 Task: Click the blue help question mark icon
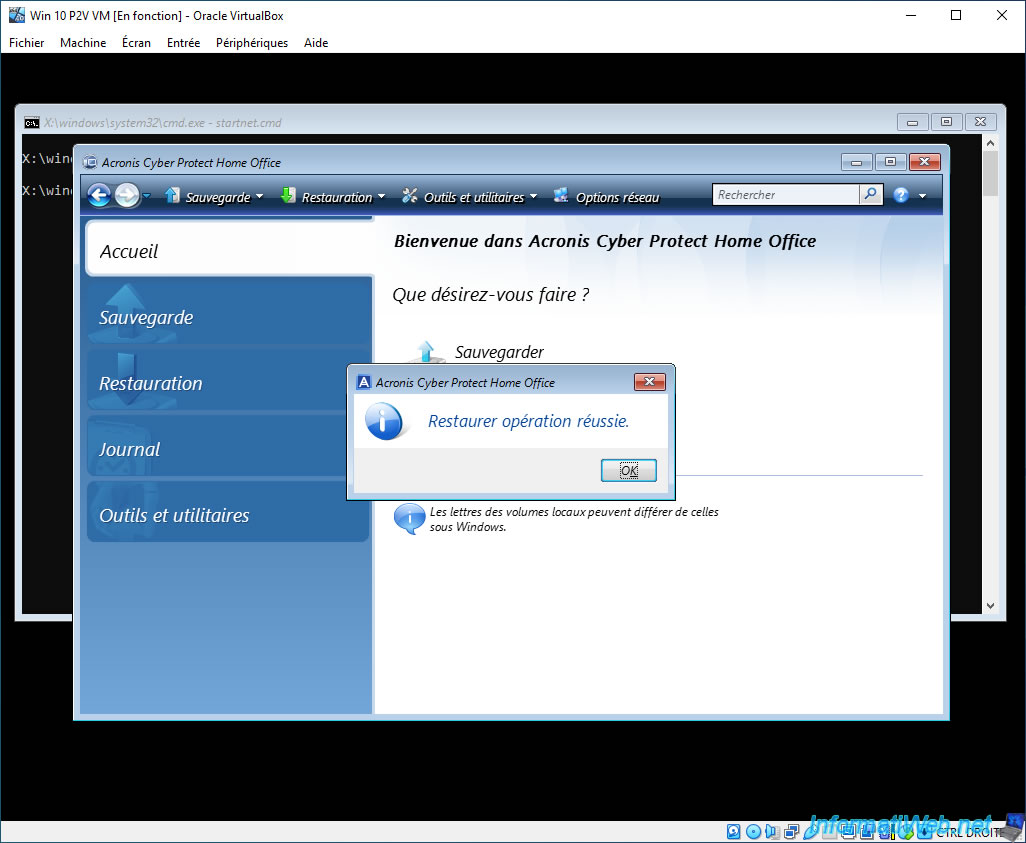point(901,195)
